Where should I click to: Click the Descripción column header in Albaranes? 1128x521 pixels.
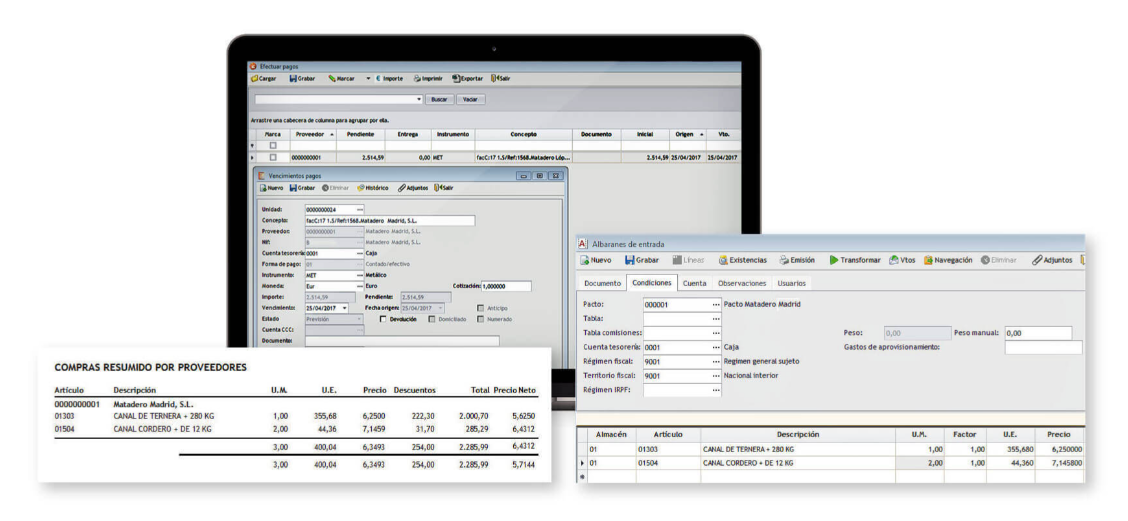click(x=798, y=435)
